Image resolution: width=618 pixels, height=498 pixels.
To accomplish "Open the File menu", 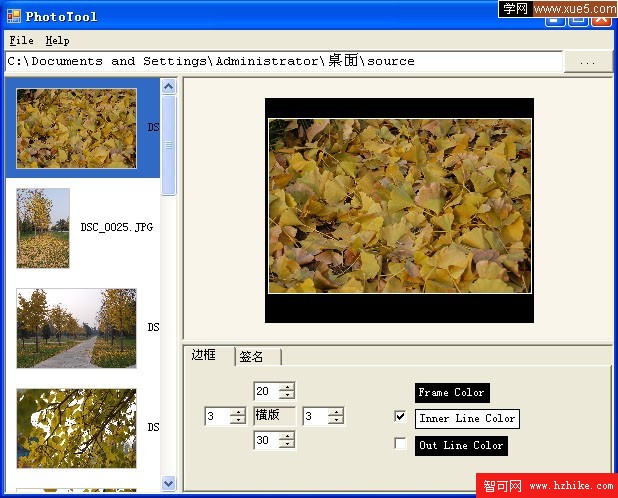I will 21,40.
